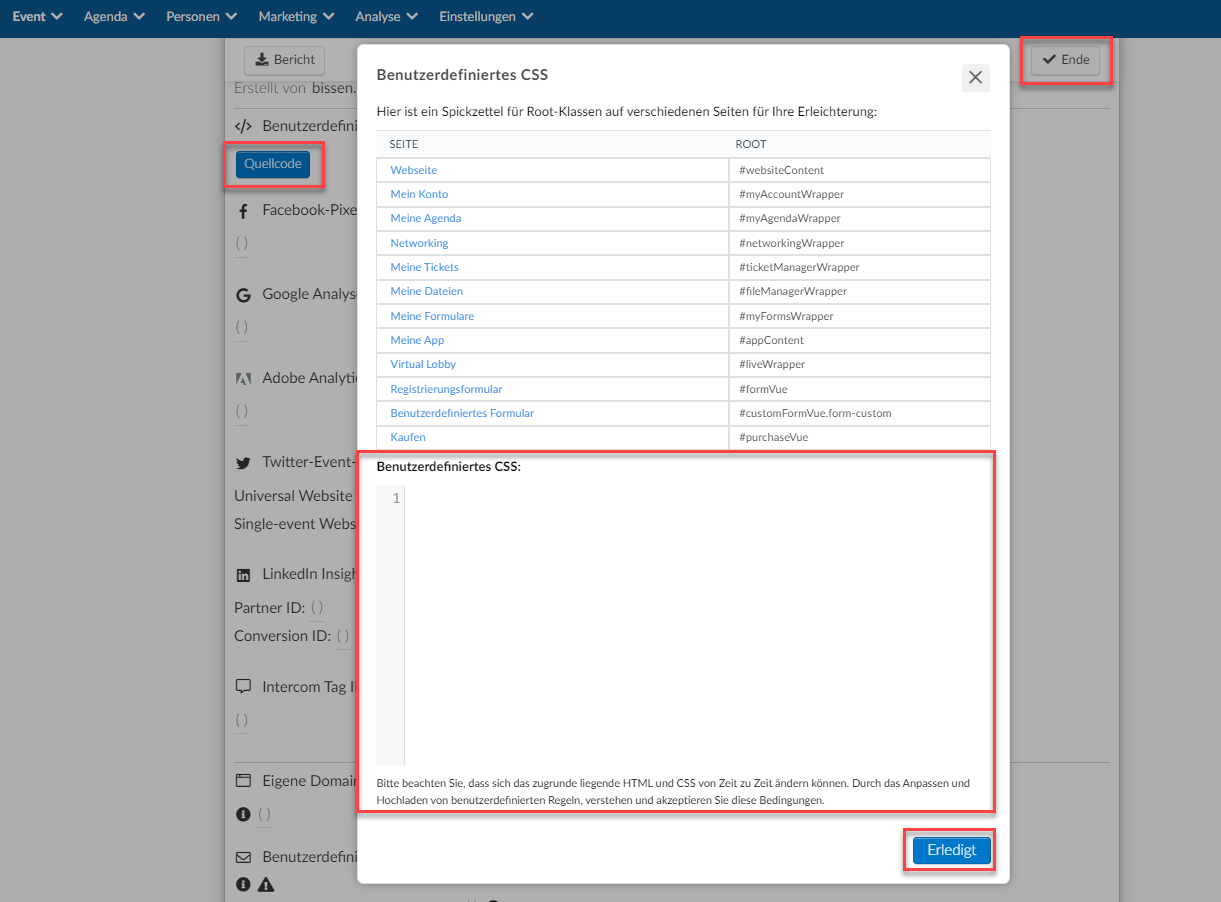Click the warning triangle icon at the bottom
1221x902 pixels.
[266, 885]
